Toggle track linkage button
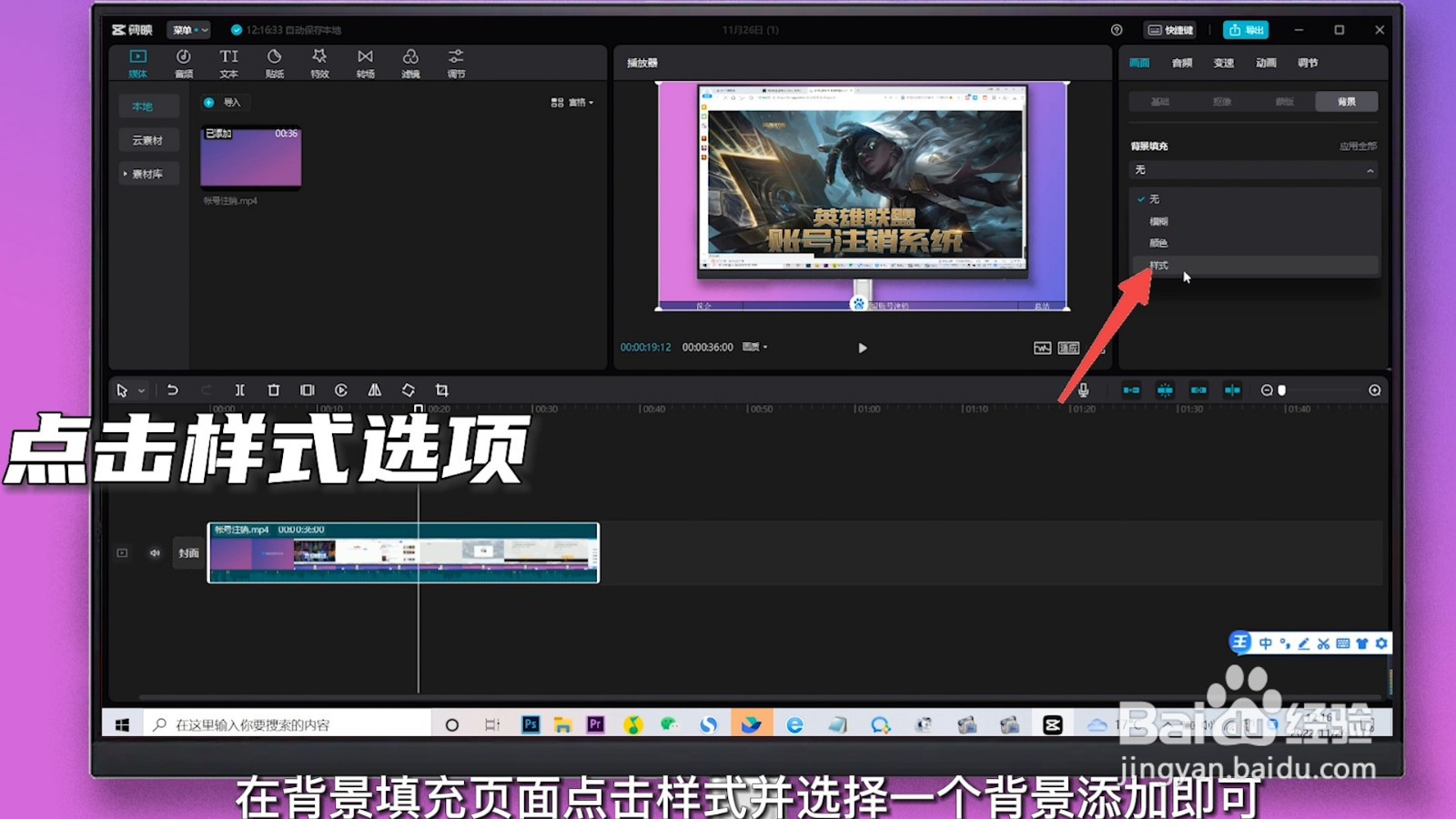The width and height of the screenshot is (1456, 819). click(x=1198, y=390)
